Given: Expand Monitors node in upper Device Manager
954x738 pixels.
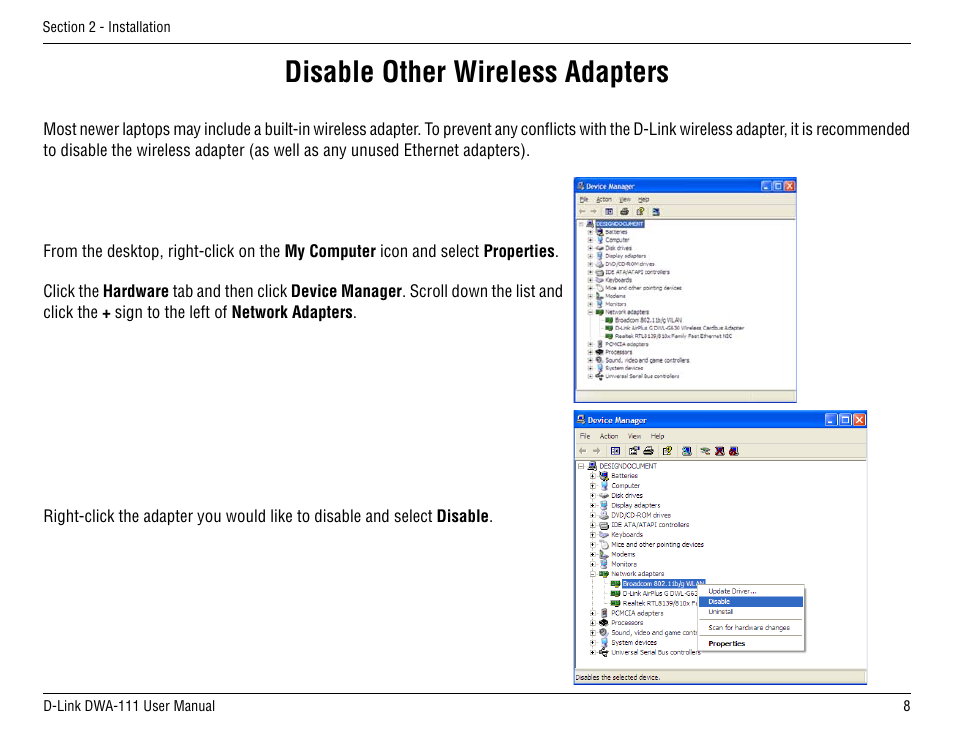Looking at the screenshot, I should pyautogui.click(x=590, y=304).
